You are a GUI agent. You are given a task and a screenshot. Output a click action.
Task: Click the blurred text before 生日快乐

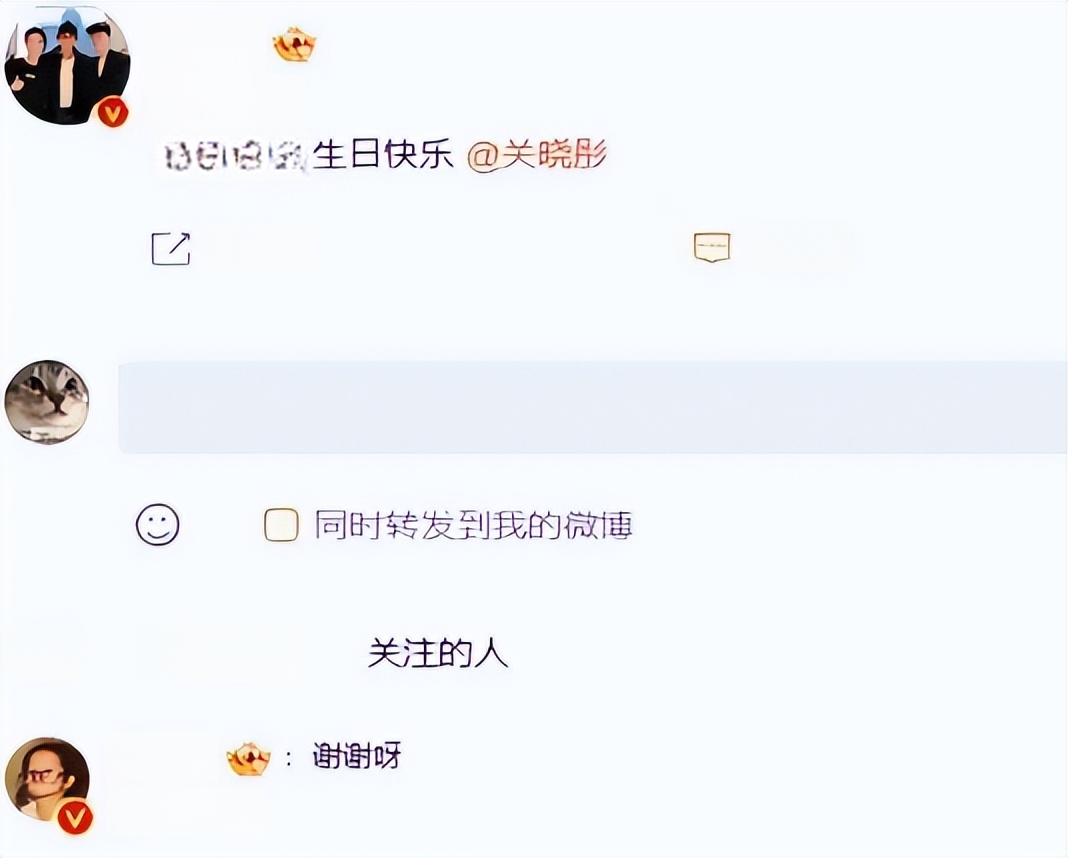236,155
